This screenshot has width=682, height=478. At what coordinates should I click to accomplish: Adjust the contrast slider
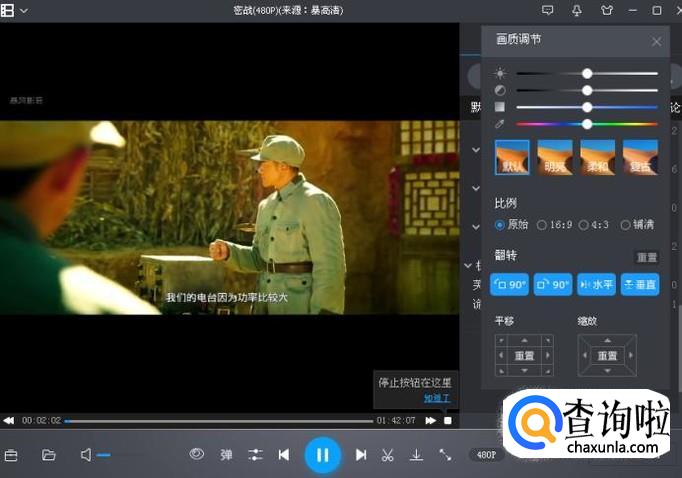pyautogui.click(x=587, y=90)
